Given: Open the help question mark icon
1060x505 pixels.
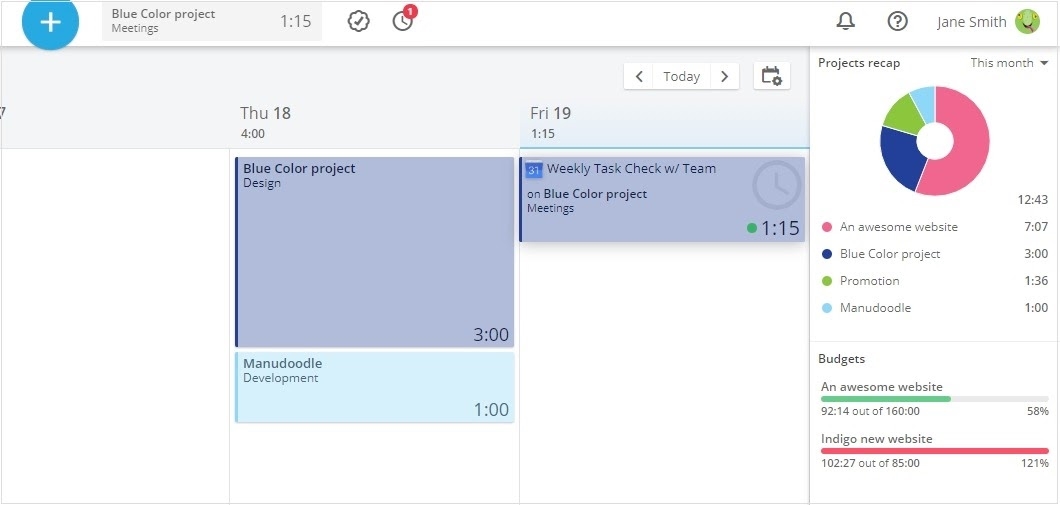Looking at the screenshot, I should [x=897, y=22].
